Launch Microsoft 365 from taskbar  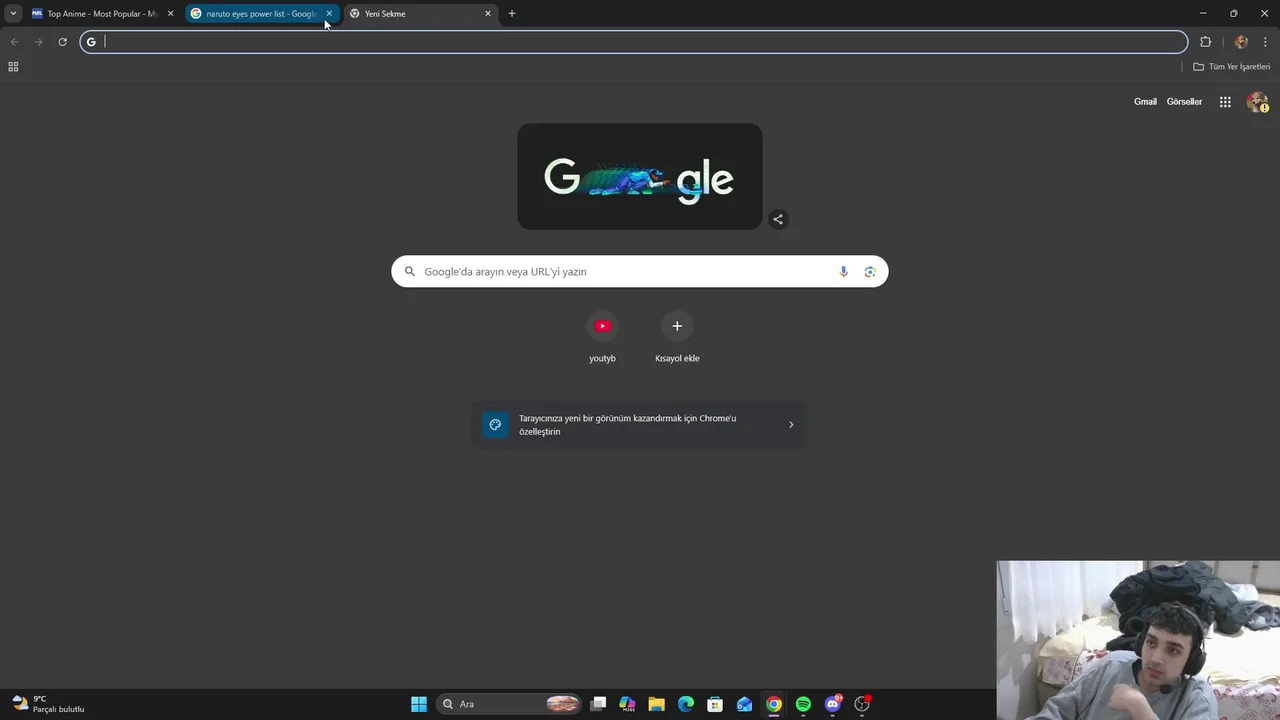[x=627, y=704]
